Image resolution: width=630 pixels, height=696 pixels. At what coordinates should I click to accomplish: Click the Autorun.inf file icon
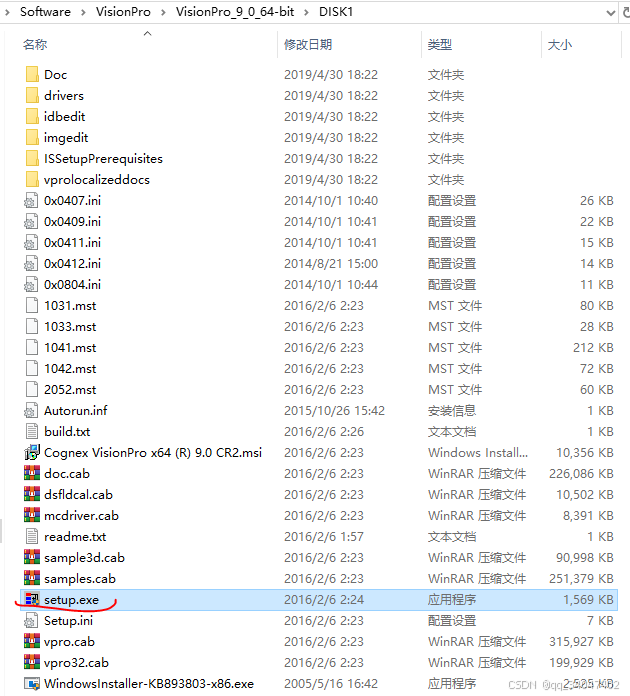point(32,411)
